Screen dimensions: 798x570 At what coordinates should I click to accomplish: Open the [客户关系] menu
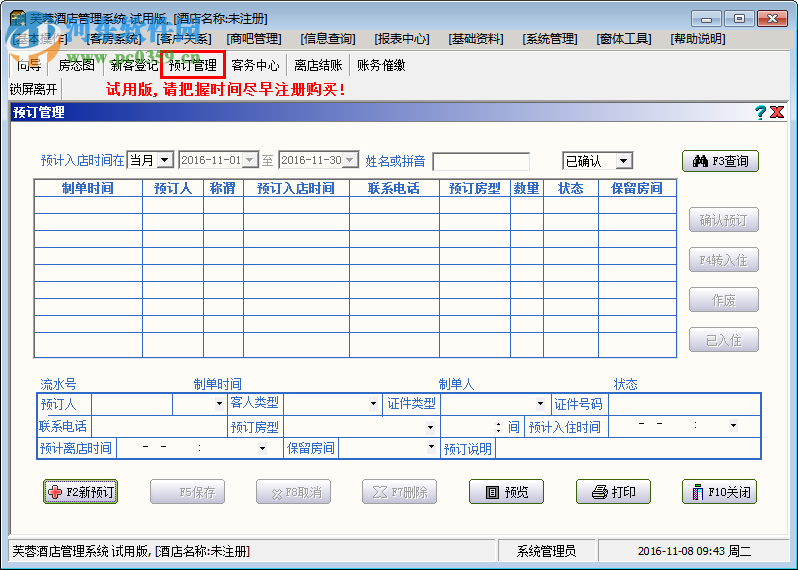[x=184, y=39]
